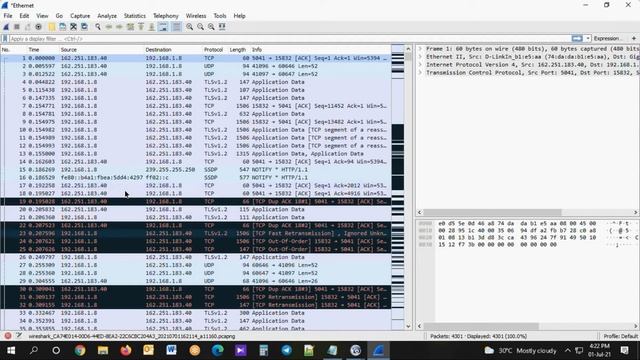Open the Go menu
This screenshot has width=640, height=360.
(59, 16)
